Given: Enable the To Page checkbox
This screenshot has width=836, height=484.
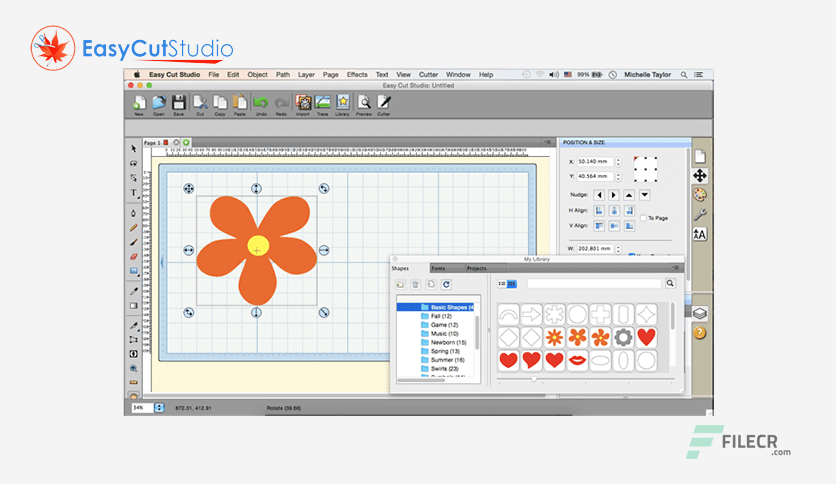Looking at the screenshot, I should (x=643, y=218).
